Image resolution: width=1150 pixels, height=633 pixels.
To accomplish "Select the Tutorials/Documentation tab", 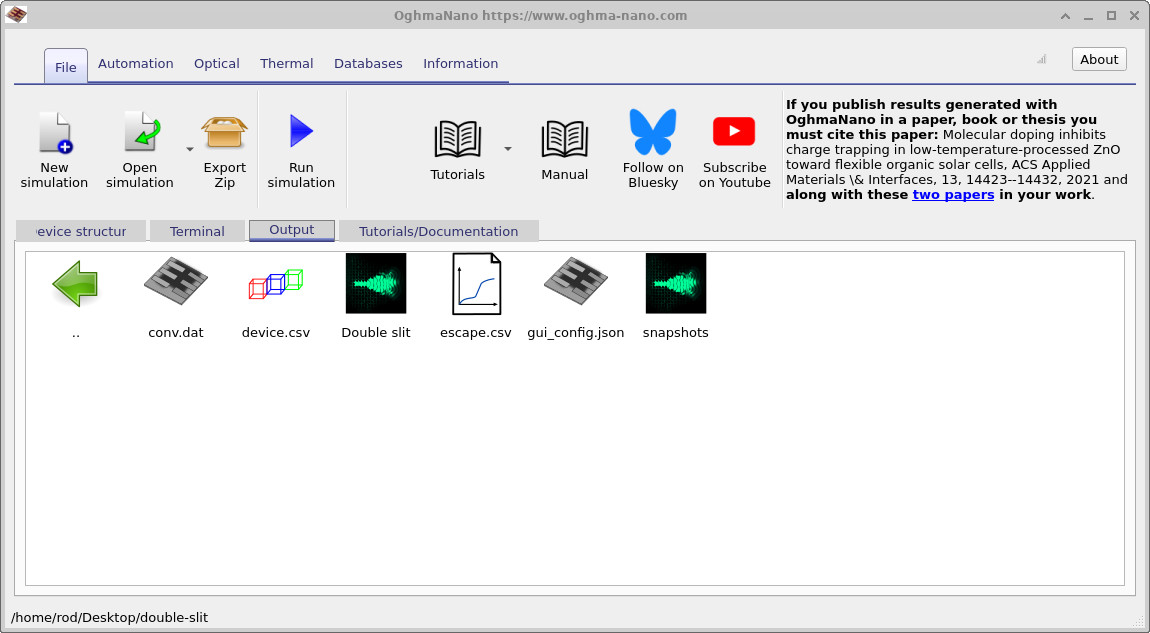I will (x=438, y=231).
